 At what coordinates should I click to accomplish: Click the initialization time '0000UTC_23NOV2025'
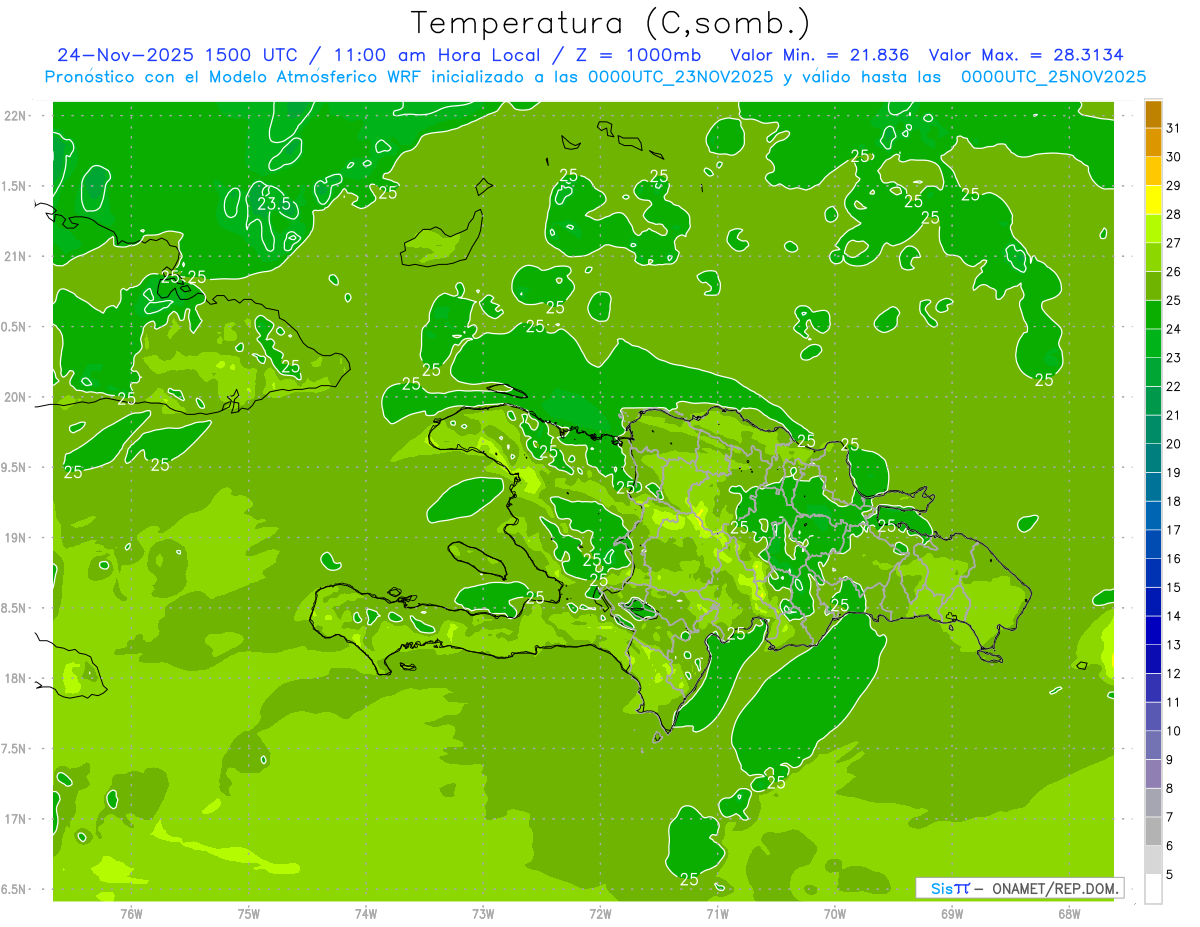680,76
